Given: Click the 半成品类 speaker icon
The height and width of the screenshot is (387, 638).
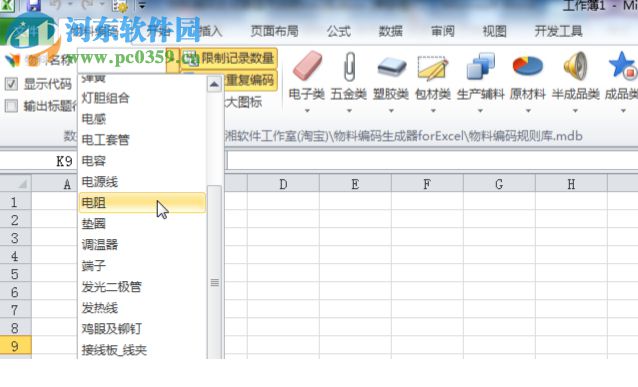Looking at the screenshot, I should tap(575, 66).
